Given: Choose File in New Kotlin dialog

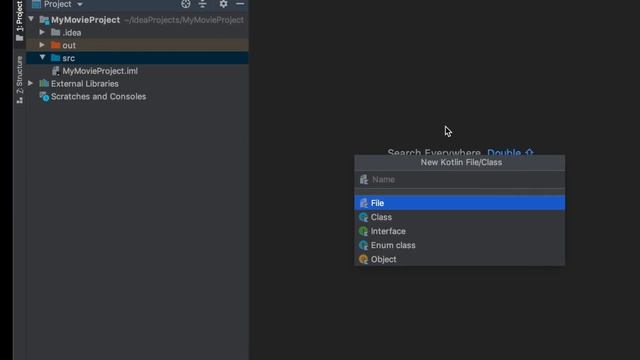Looking at the screenshot, I should (x=460, y=203).
